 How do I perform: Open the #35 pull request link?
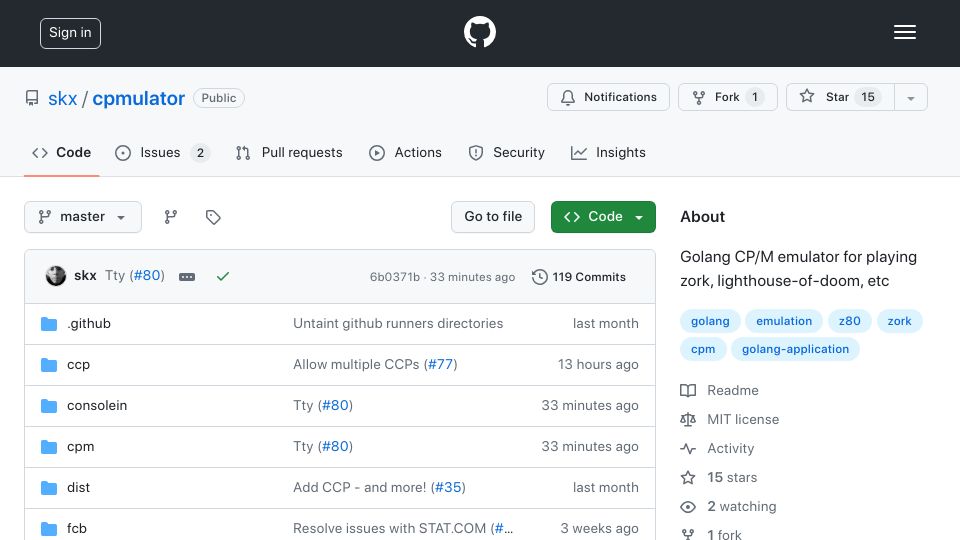pyautogui.click(x=448, y=487)
